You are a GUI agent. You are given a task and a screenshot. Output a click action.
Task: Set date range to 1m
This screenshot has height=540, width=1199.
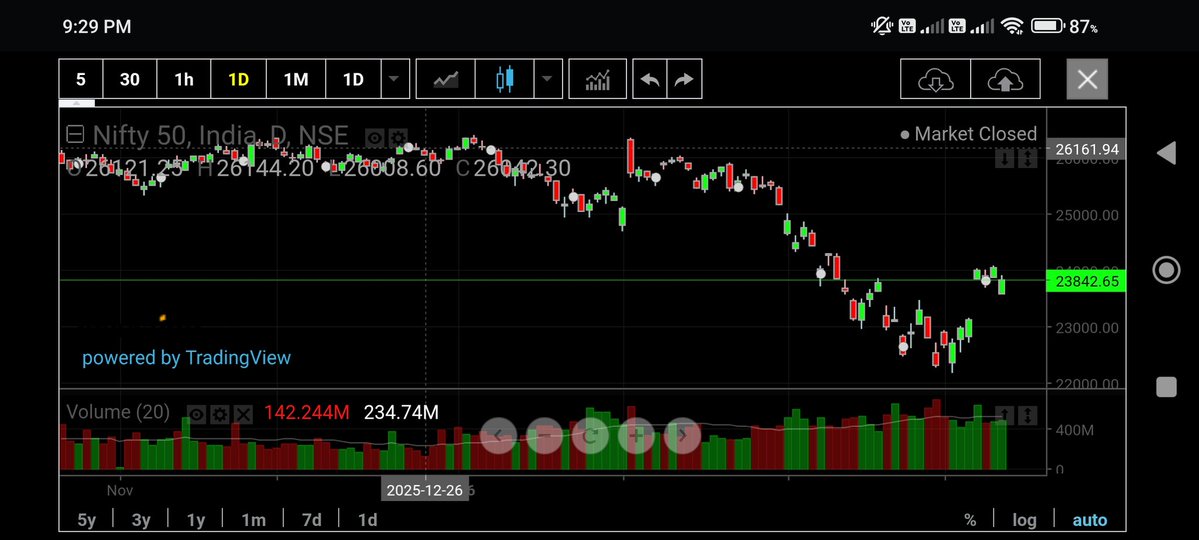click(x=253, y=520)
